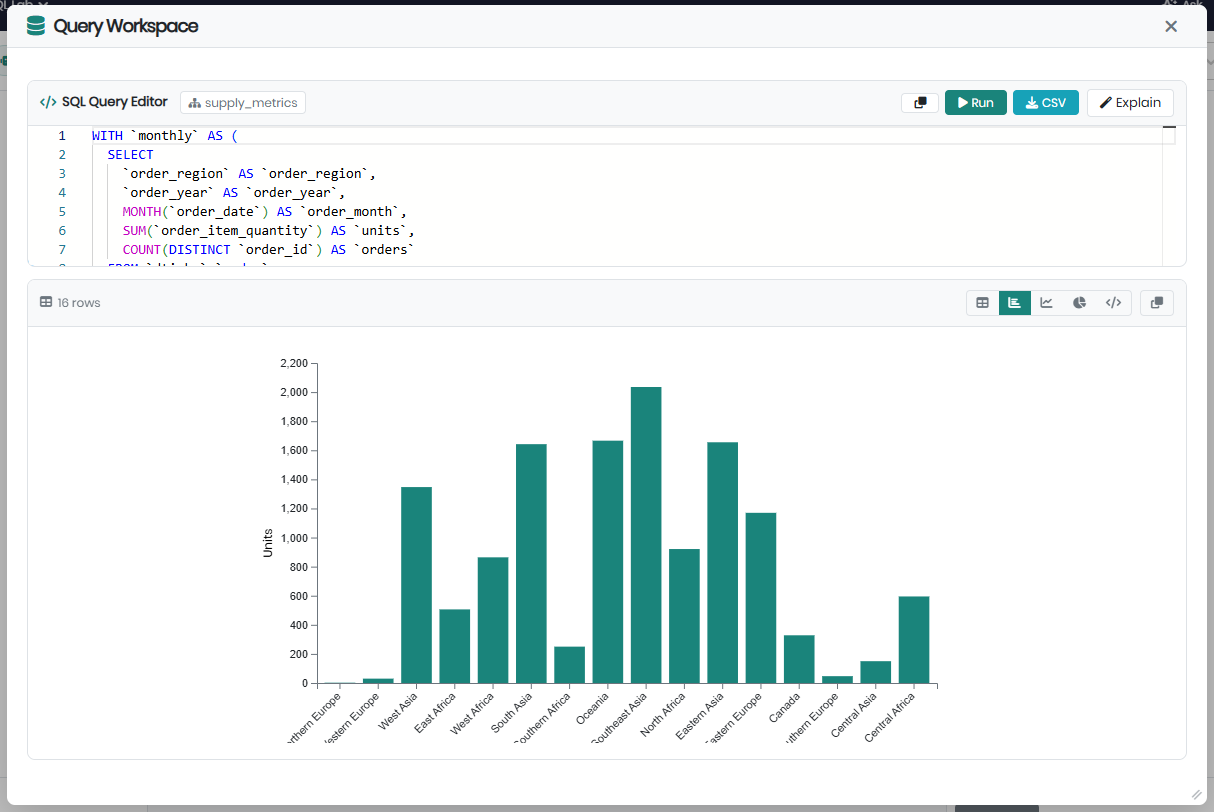Screen dimensions: 1214x812
Task: Select the bar chart view icon
Action: coord(1014,303)
